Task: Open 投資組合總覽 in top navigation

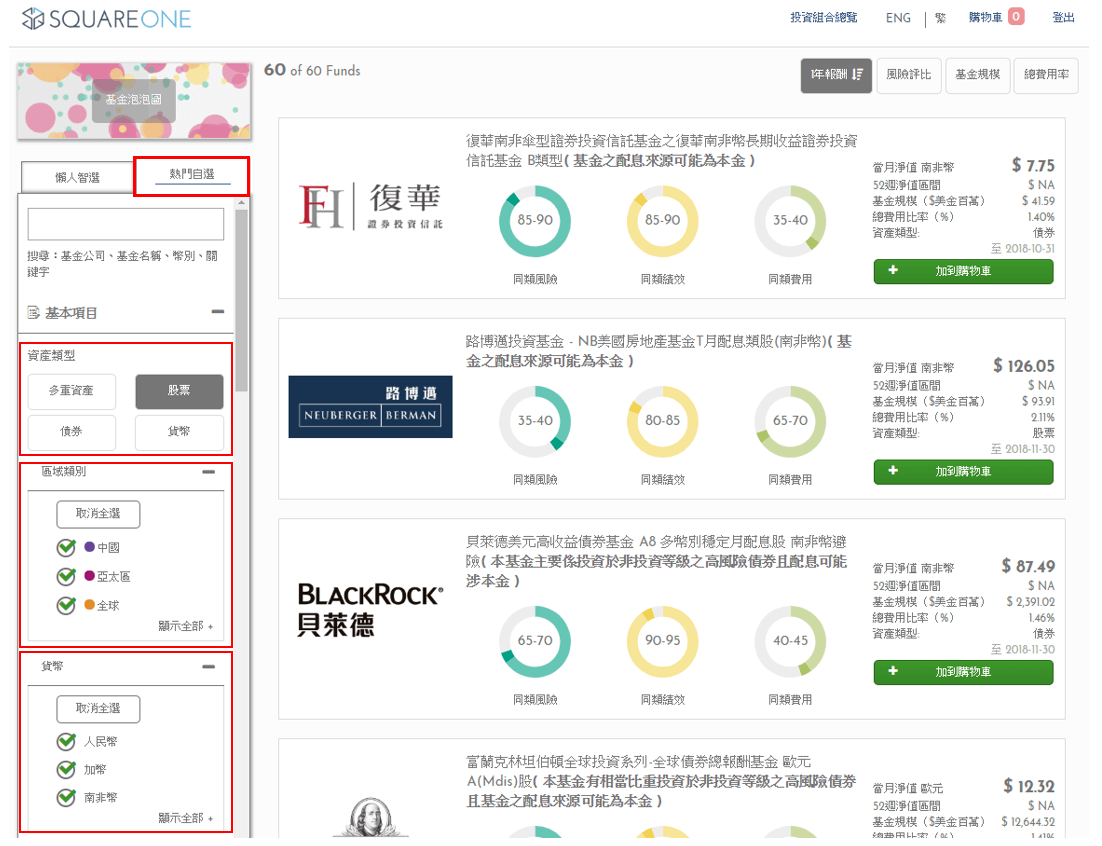Action: click(x=824, y=18)
